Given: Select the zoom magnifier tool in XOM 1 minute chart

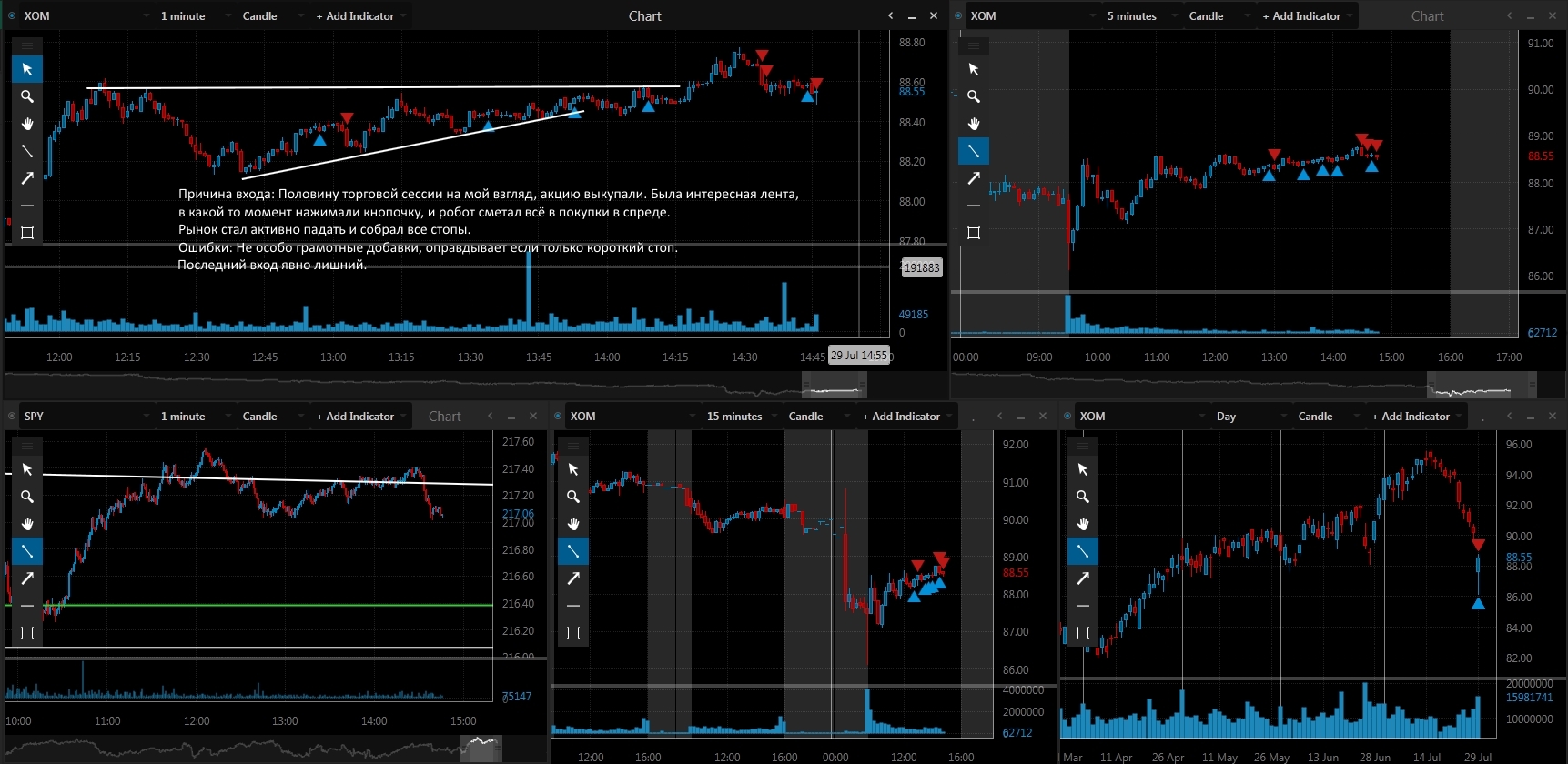Looking at the screenshot, I should (x=27, y=96).
